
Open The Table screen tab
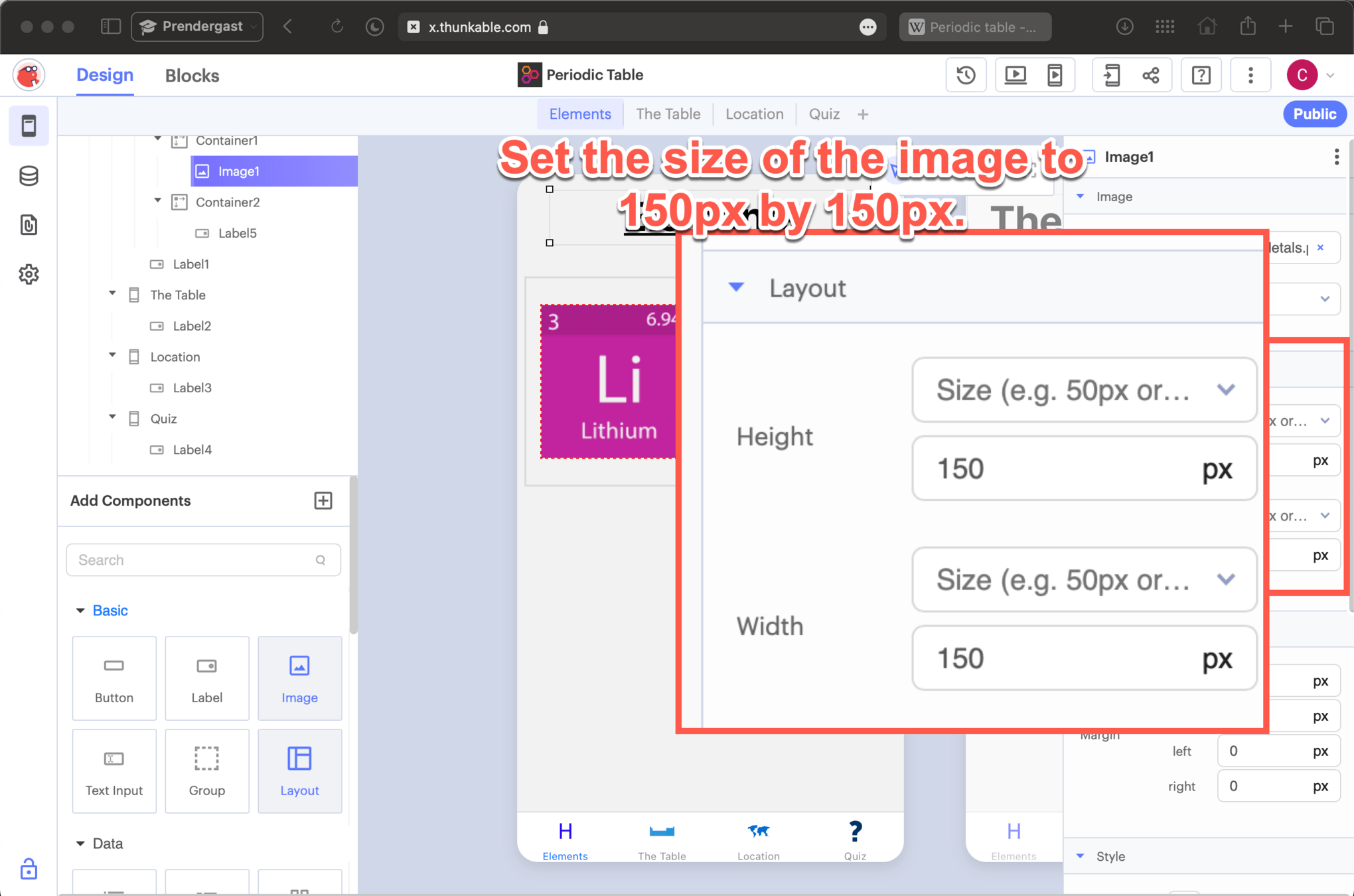tap(668, 114)
